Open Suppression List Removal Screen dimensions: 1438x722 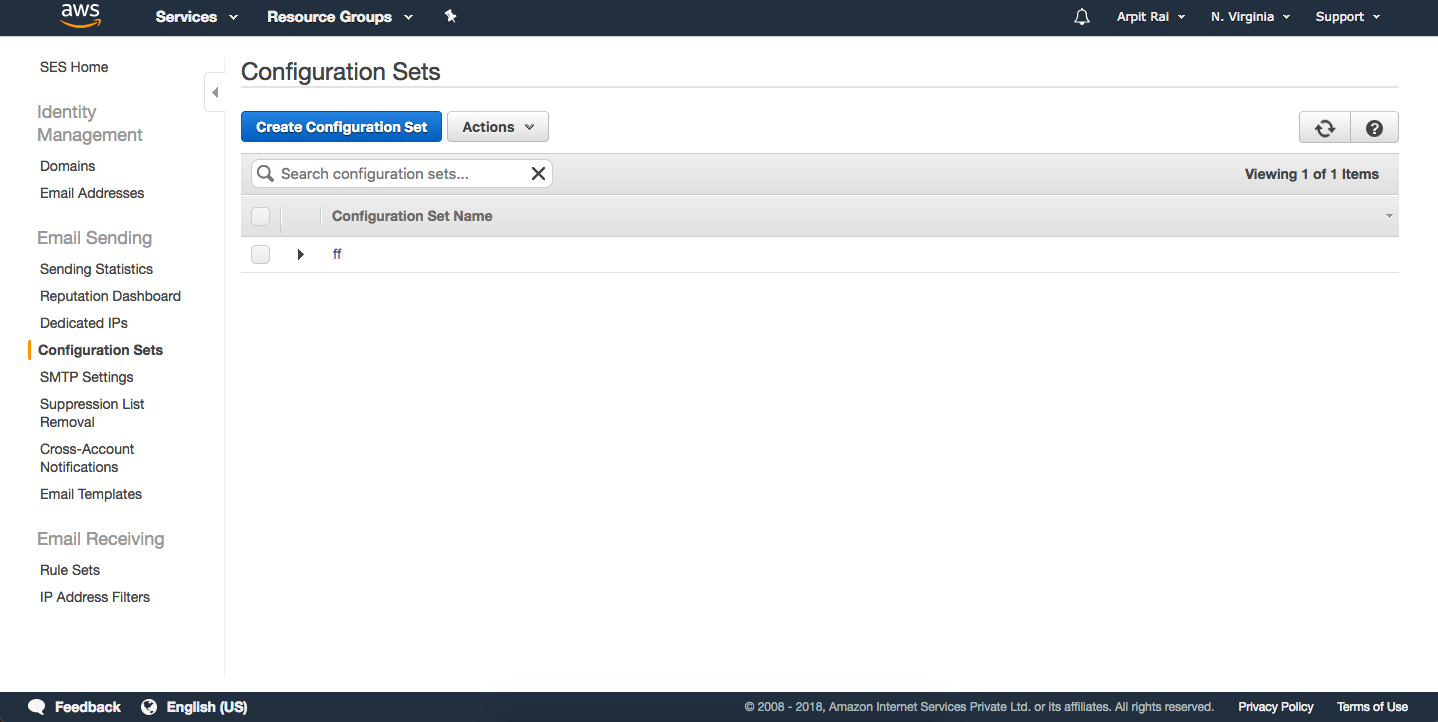tap(92, 413)
